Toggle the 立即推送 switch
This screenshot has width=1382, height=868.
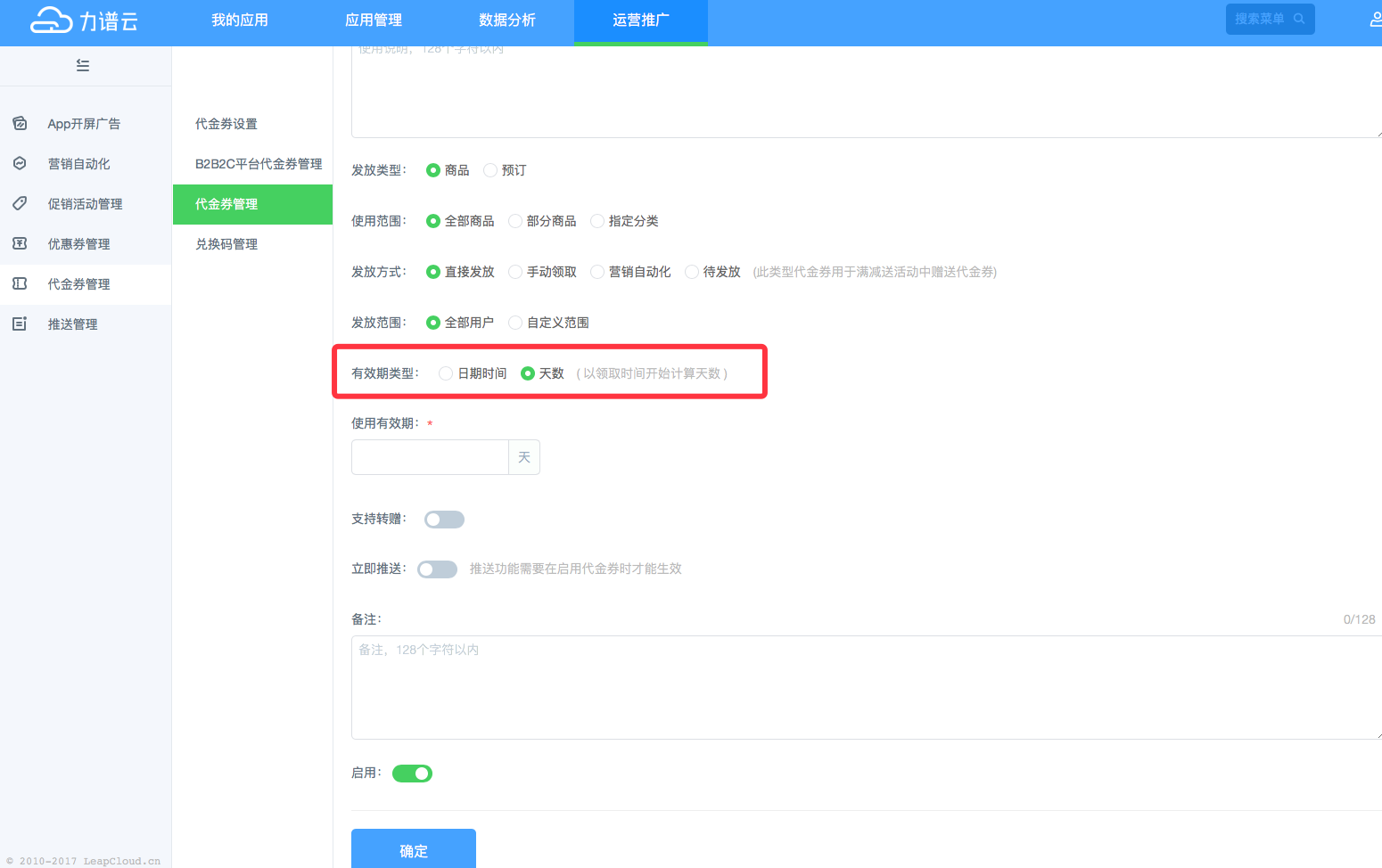[x=437, y=569]
